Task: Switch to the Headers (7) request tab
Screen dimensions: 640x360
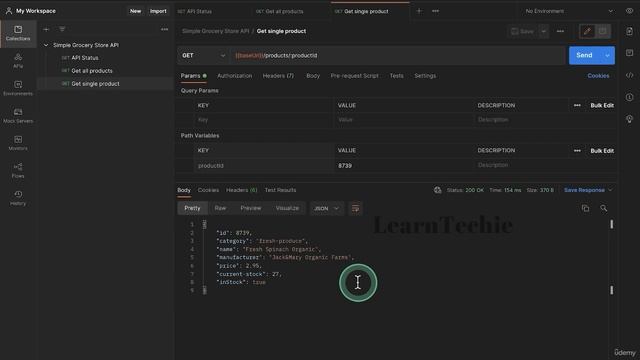Action: pyautogui.click(x=278, y=76)
